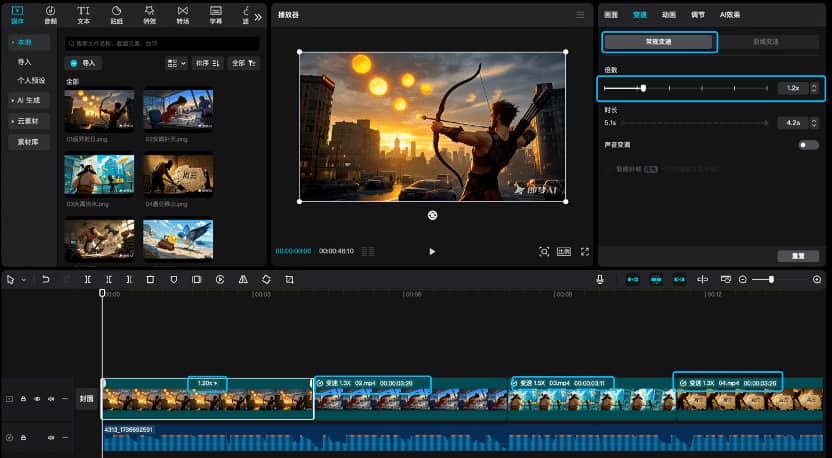Select 个人预设 in the left sidebar
The image size is (832, 458).
31,81
